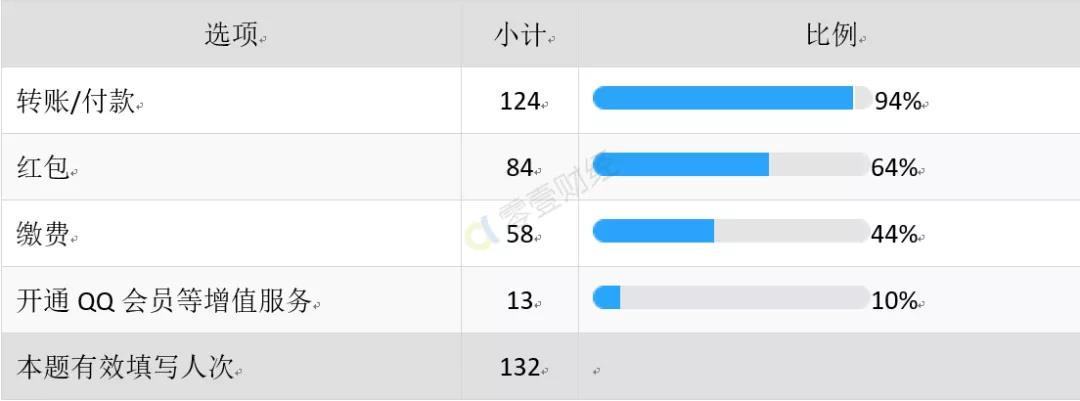This screenshot has height=401, width=1080.
Task: Click the 选项 column header
Action: click(x=231, y=34)
